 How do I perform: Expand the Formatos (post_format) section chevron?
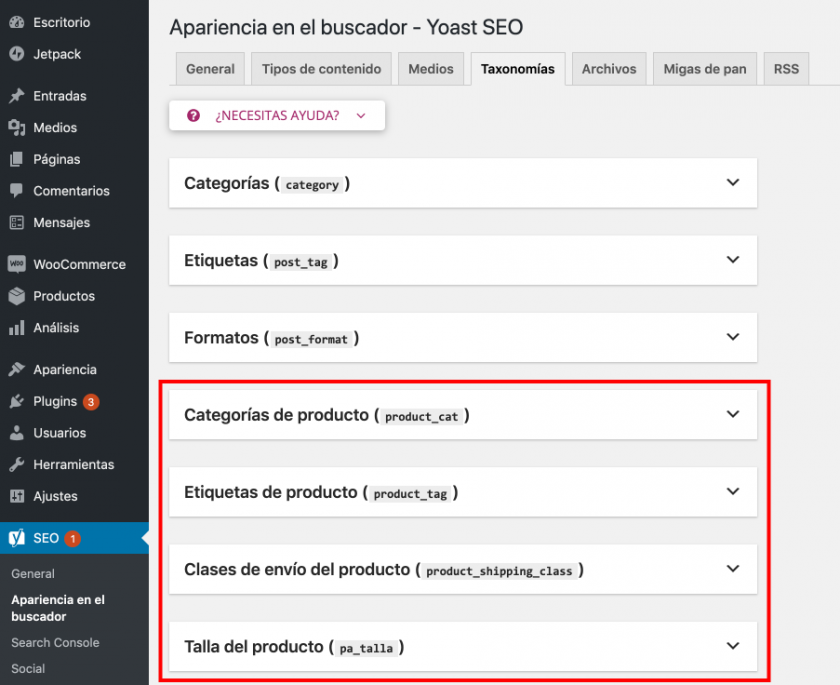coord(733,337)
